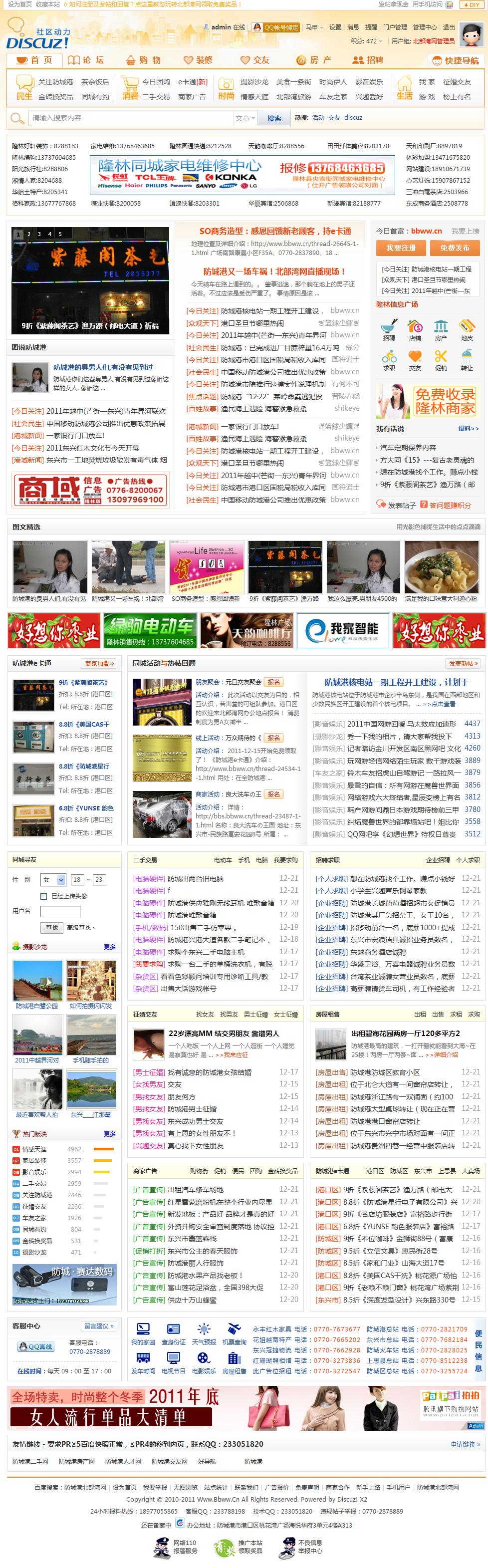Click the QQ离线 customer service button
The image size is (488, 1568).
35,1346
